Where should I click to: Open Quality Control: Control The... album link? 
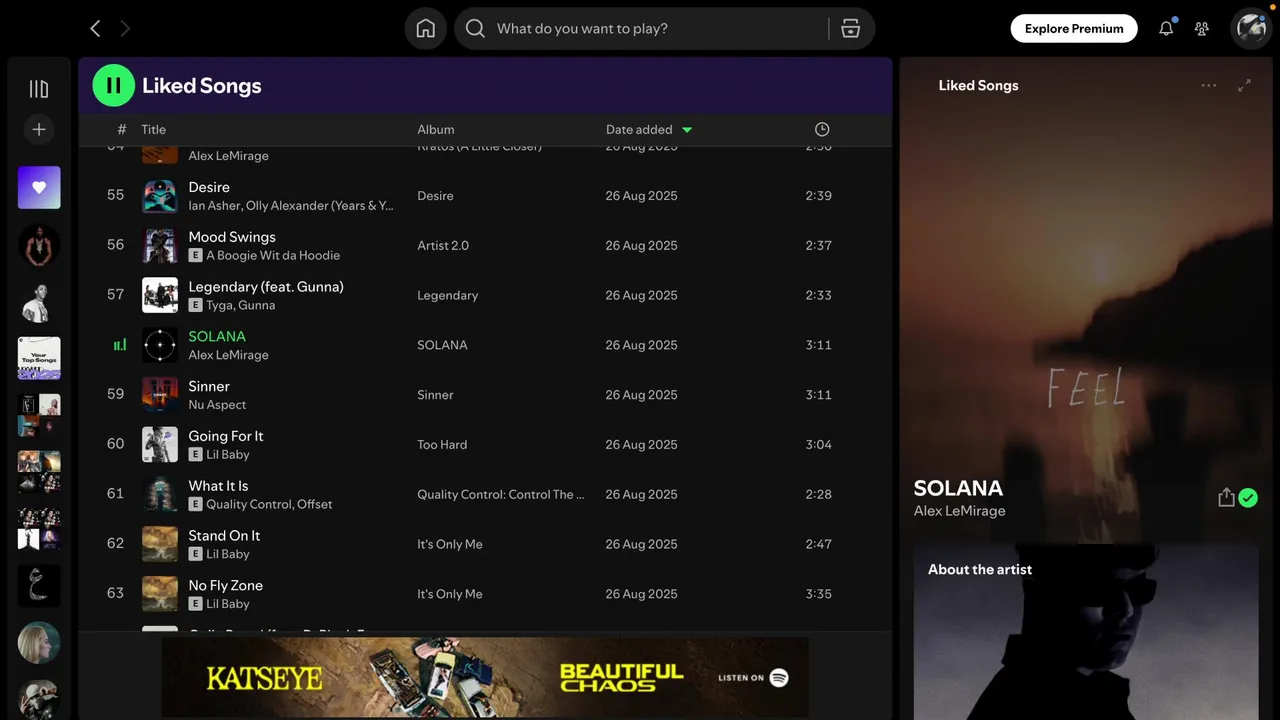[x=501, y=495]
